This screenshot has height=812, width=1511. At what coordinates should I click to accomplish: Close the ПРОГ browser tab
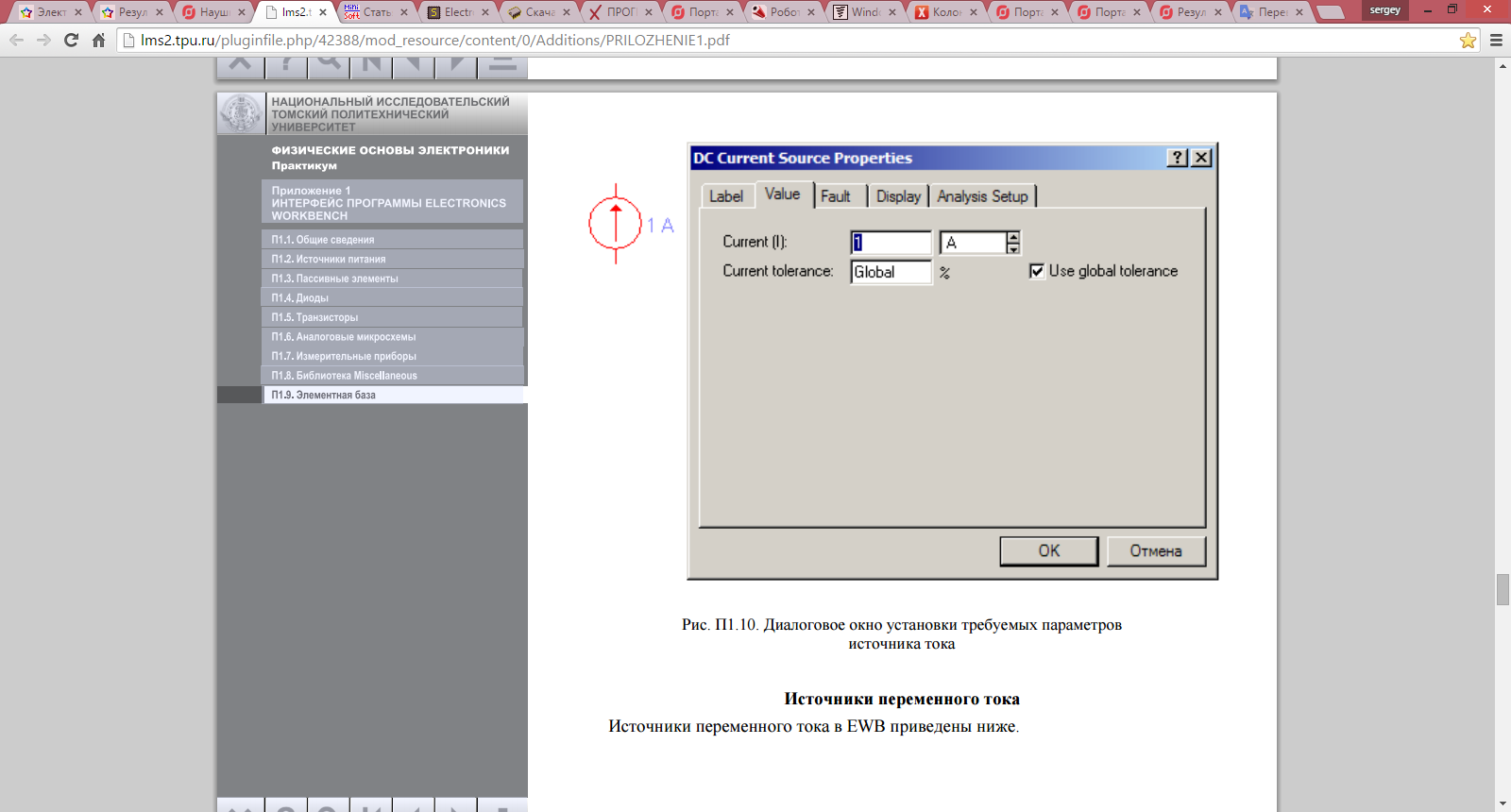click(x=649, y=12)
